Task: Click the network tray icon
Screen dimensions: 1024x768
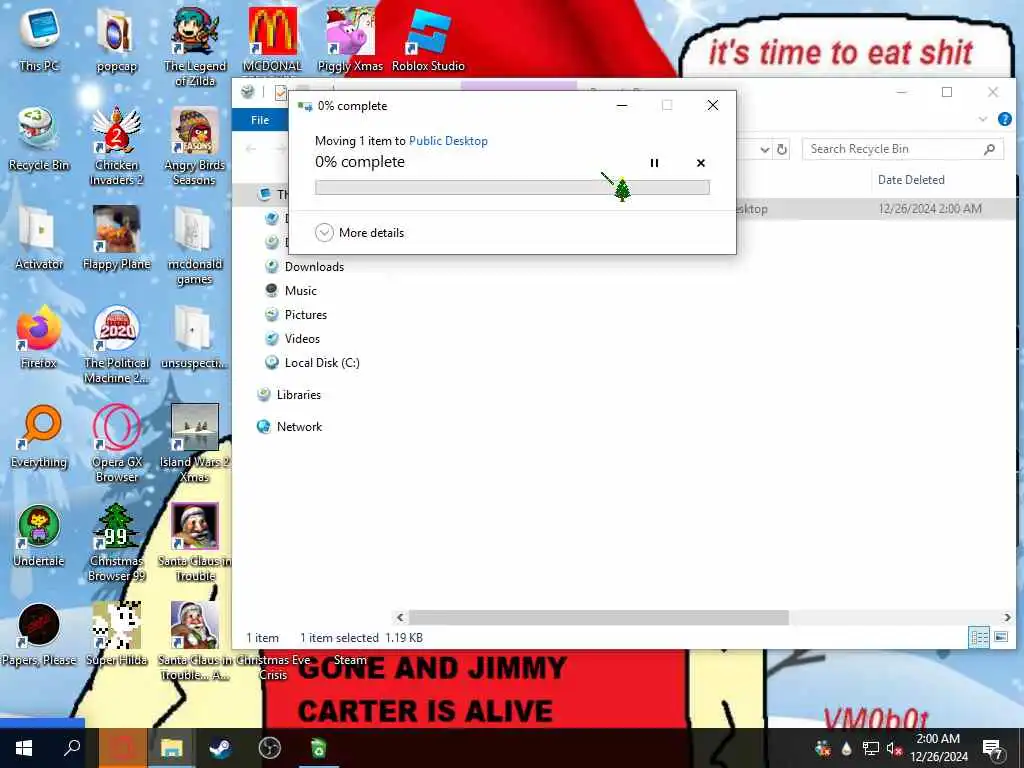Action: click(x=871, y=748)
